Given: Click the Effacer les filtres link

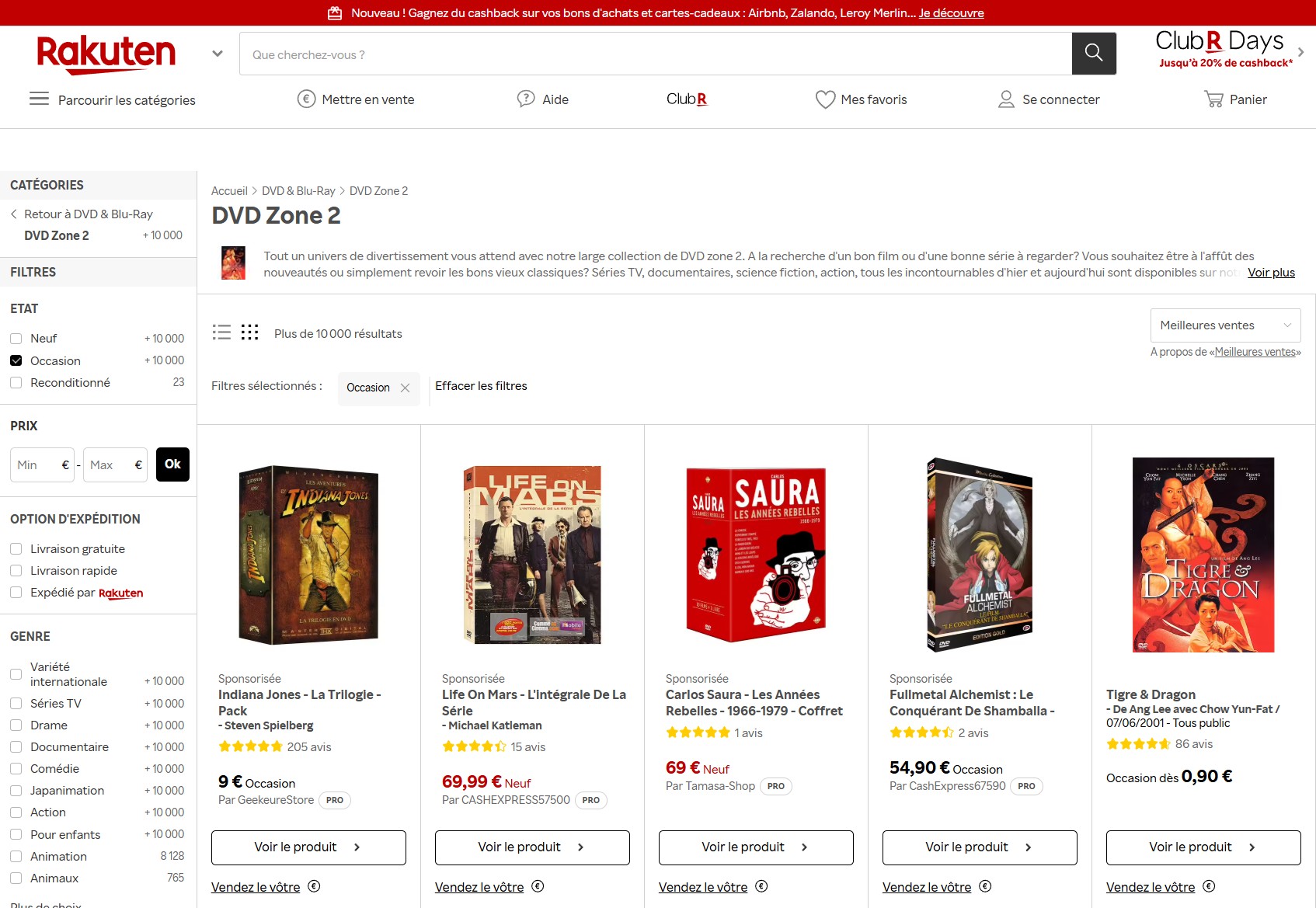Looking at the screenshot, I should click(x=481, y=386).
